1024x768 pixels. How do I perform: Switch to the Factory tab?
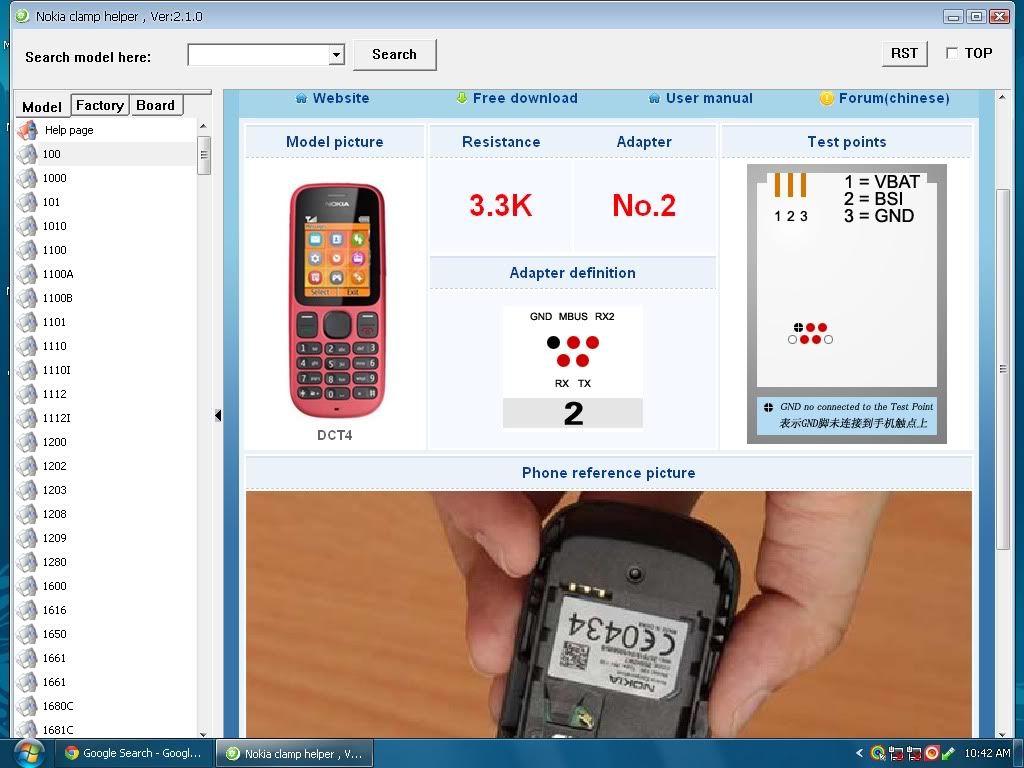[100, 105]
